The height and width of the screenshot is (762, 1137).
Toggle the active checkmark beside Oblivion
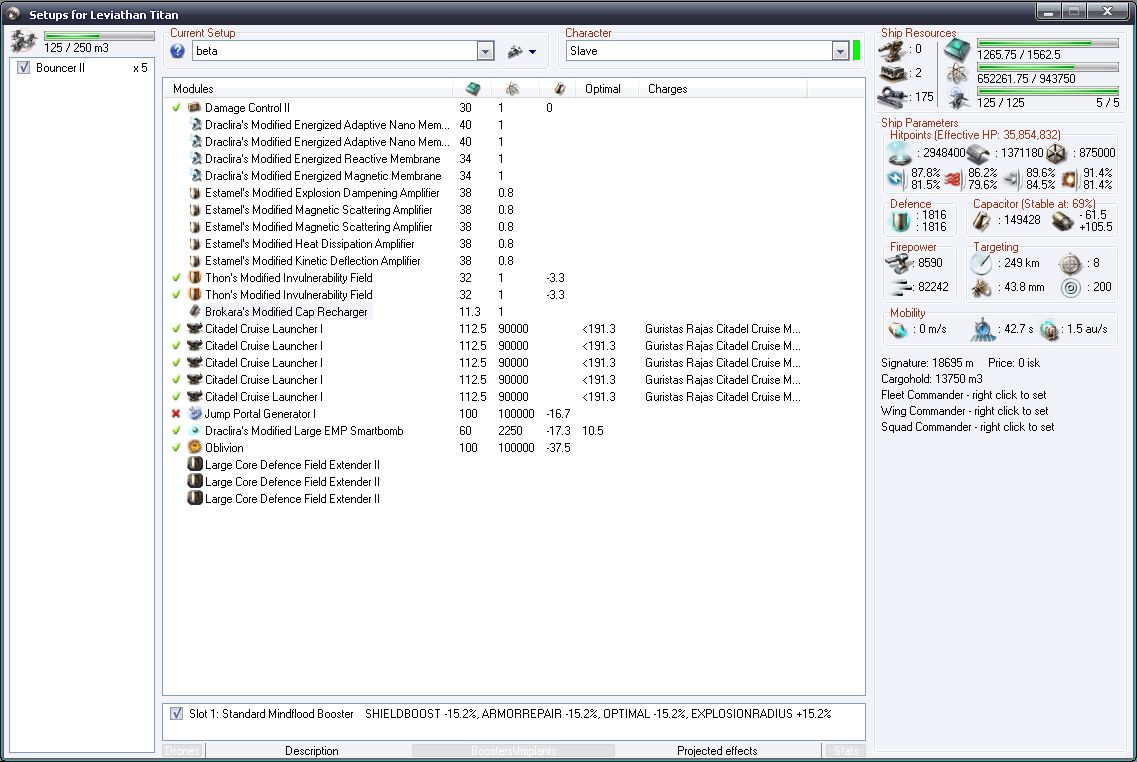pyautogui.click(x=176, y=448)
